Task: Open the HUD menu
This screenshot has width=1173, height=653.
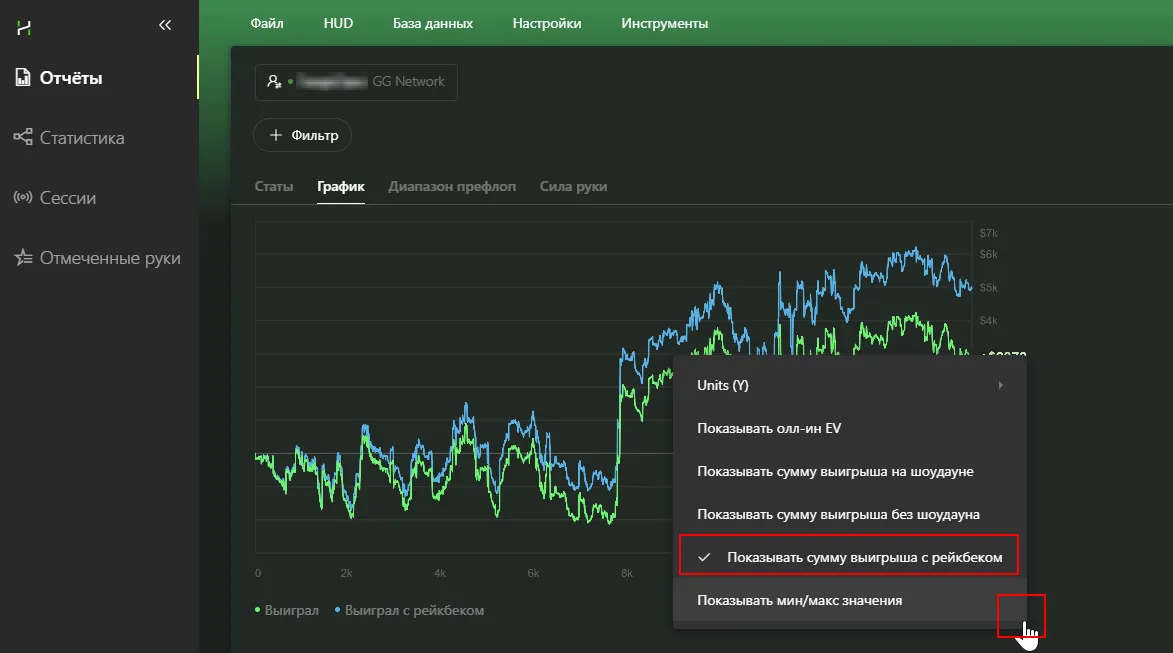Action: point(338,23)
